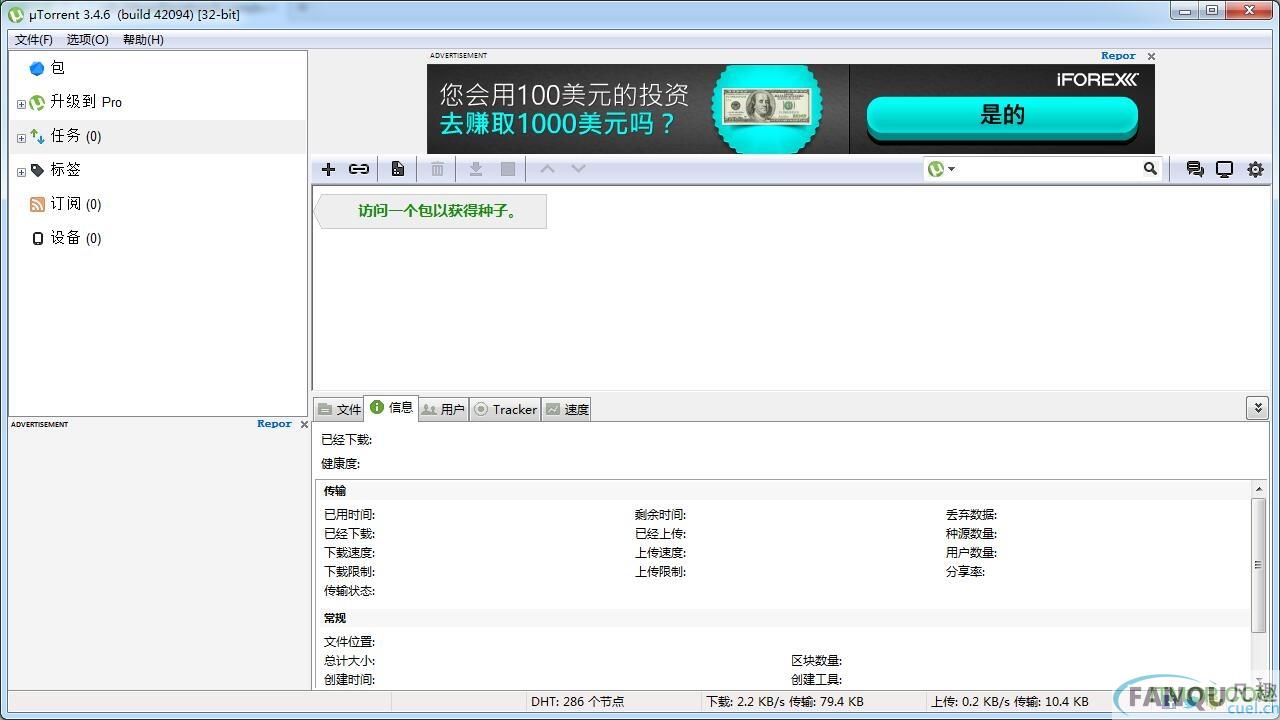
Task: Click the 上传: 0.2 KB/s status bar entry
Action: (1009, 702)
